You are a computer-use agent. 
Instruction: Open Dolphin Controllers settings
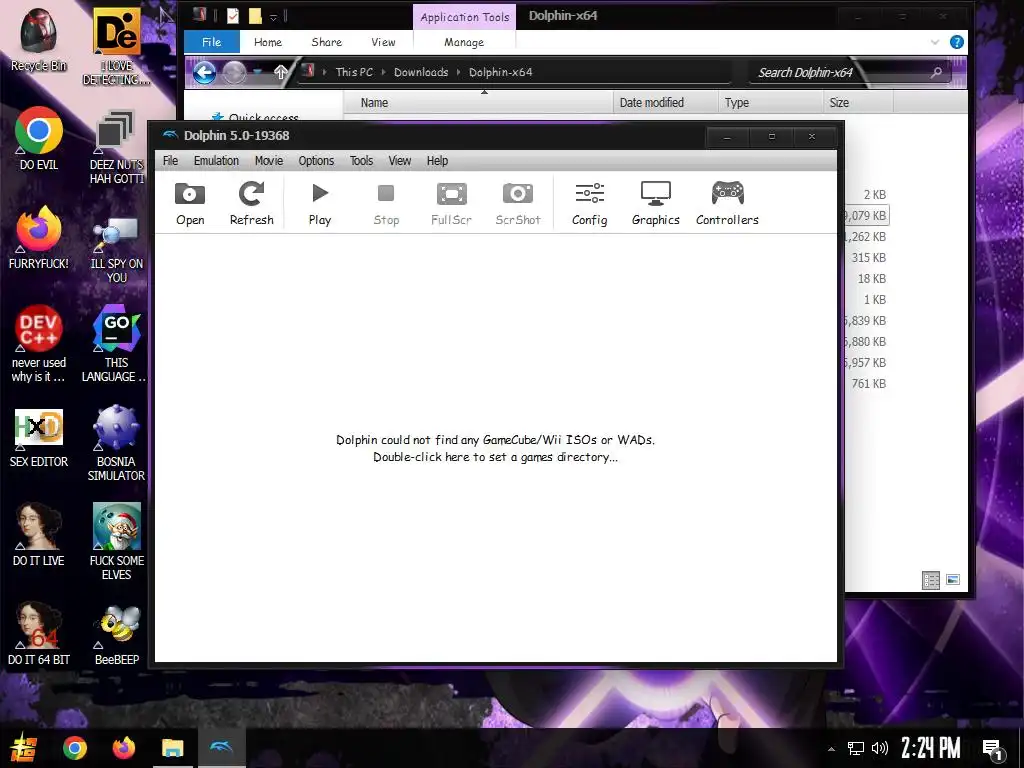(x=728, y=204)
